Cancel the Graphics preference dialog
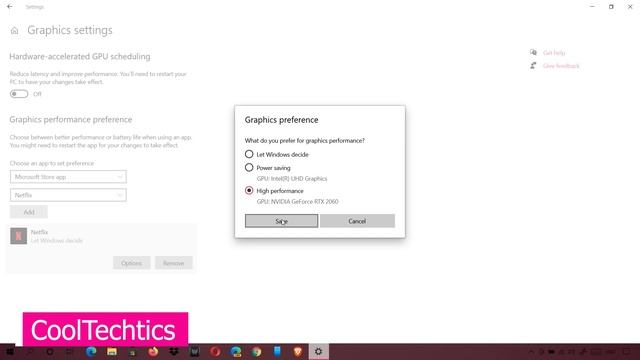640x360 pixels. point(357,221)
